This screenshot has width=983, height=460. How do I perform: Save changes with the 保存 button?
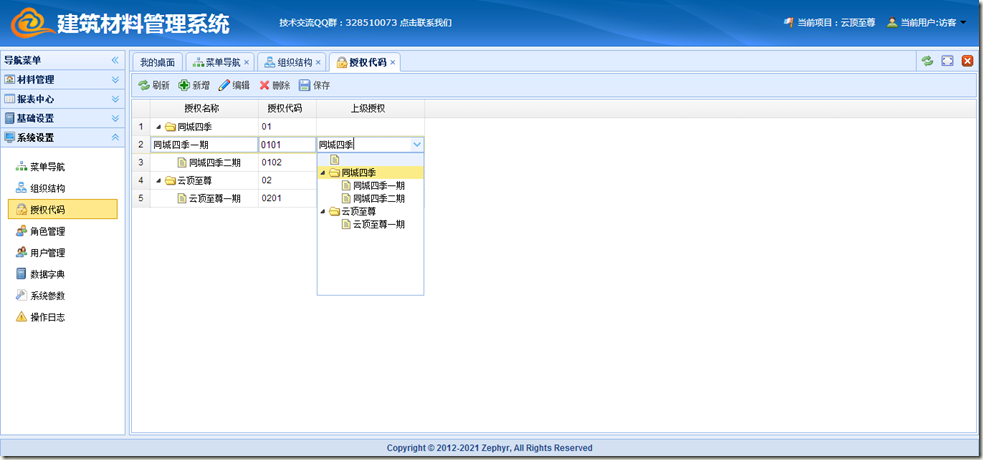tap(314, 86)
